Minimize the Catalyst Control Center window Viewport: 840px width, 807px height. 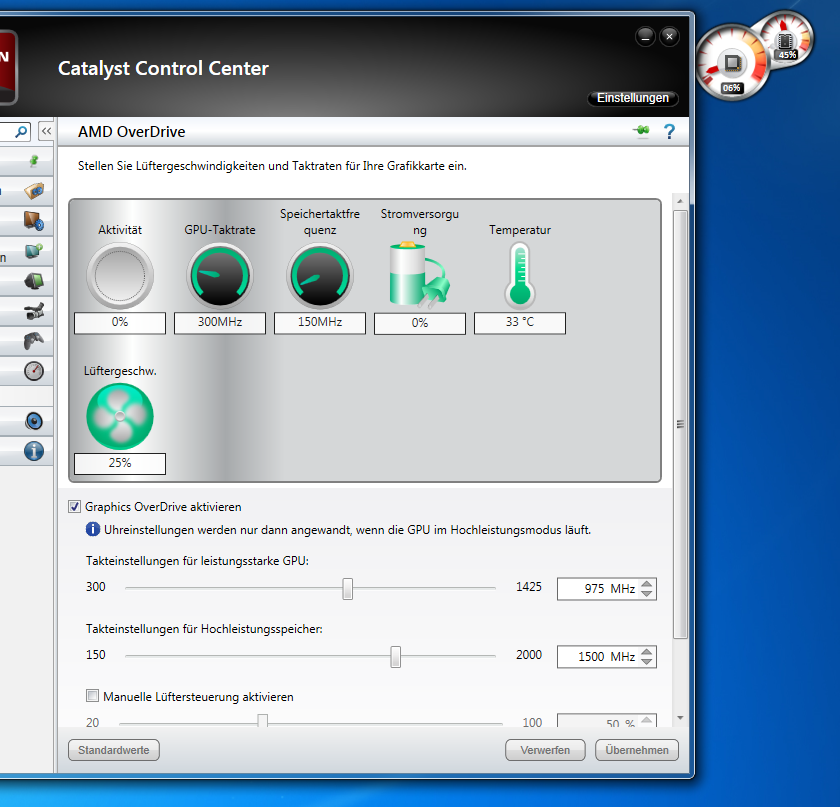[x=645, y=36]
